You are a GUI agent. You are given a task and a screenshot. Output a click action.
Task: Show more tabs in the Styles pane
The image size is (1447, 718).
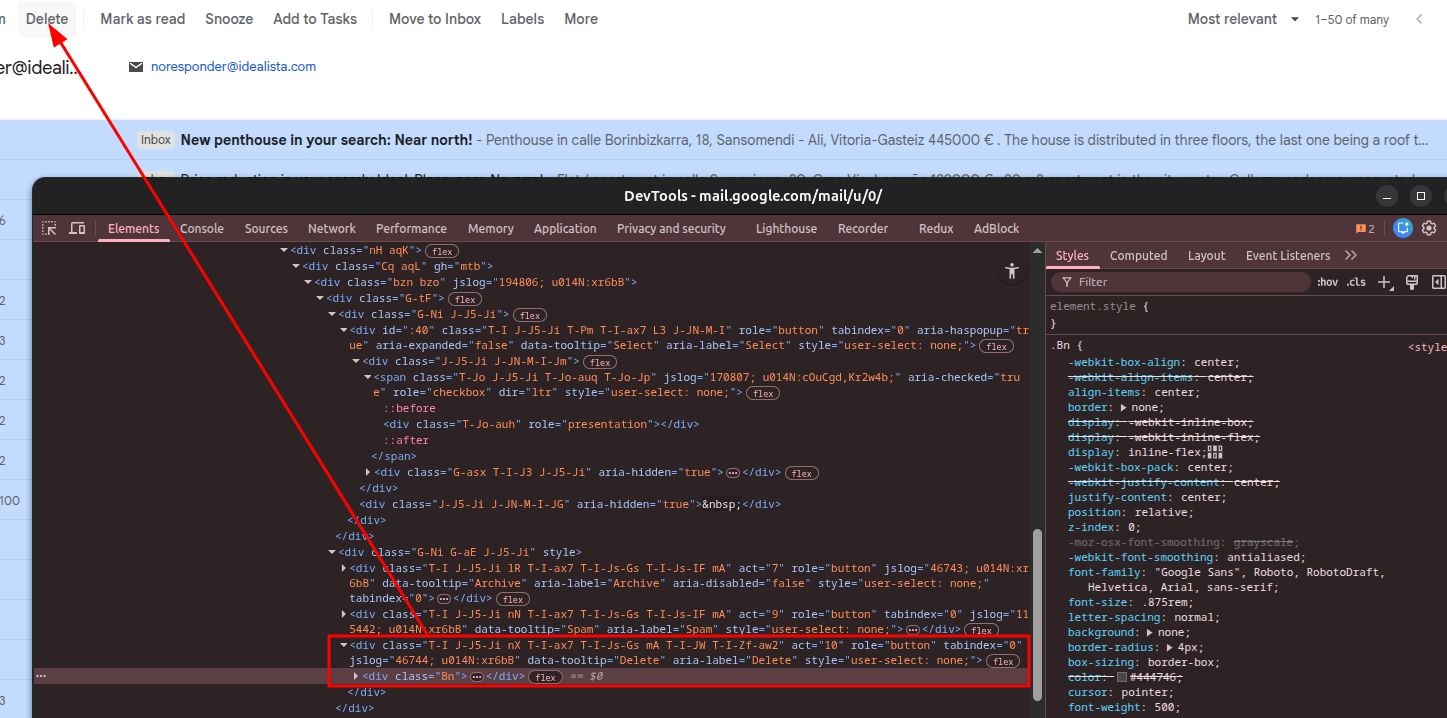(x=1351, y=255)
